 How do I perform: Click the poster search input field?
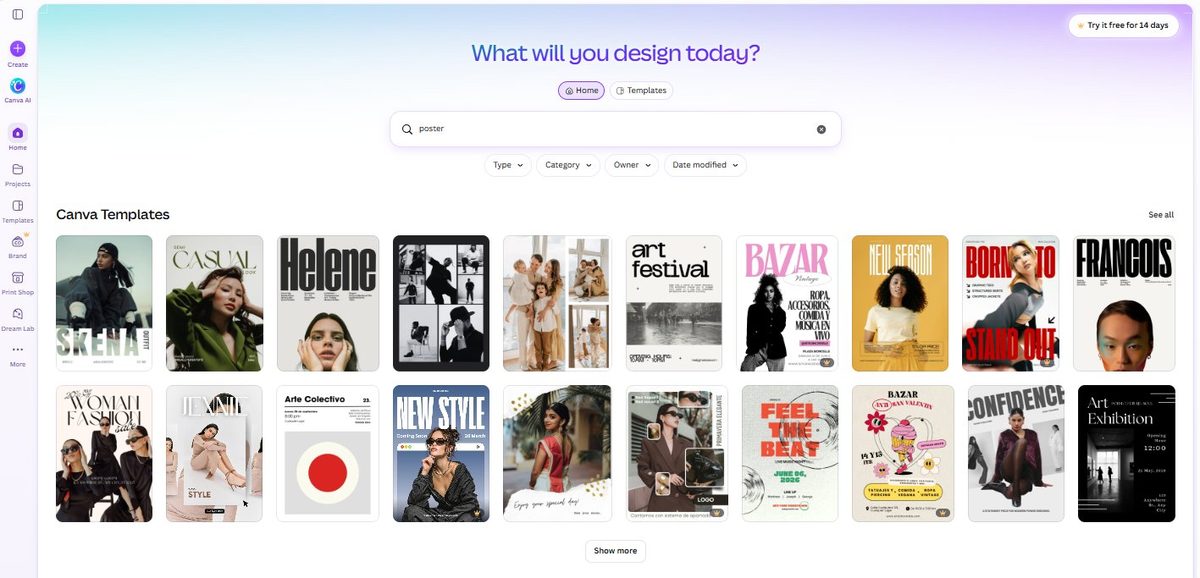point(615,129)
